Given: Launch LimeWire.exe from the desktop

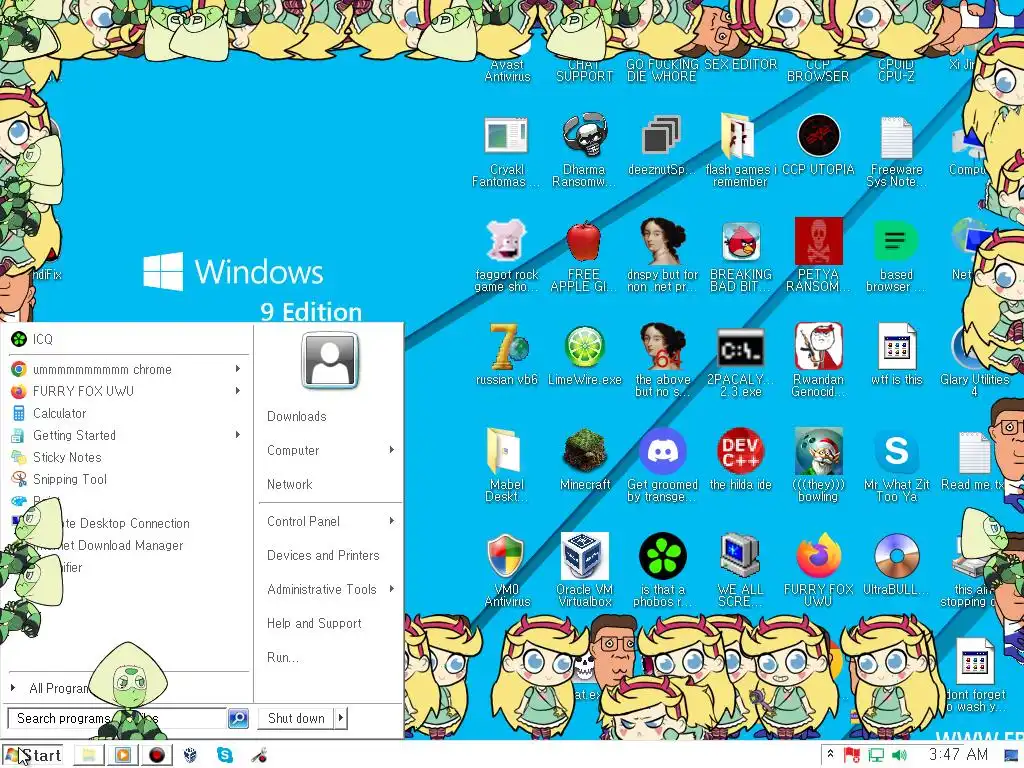Looking at the screenshot, I should (x=584, y=347).
